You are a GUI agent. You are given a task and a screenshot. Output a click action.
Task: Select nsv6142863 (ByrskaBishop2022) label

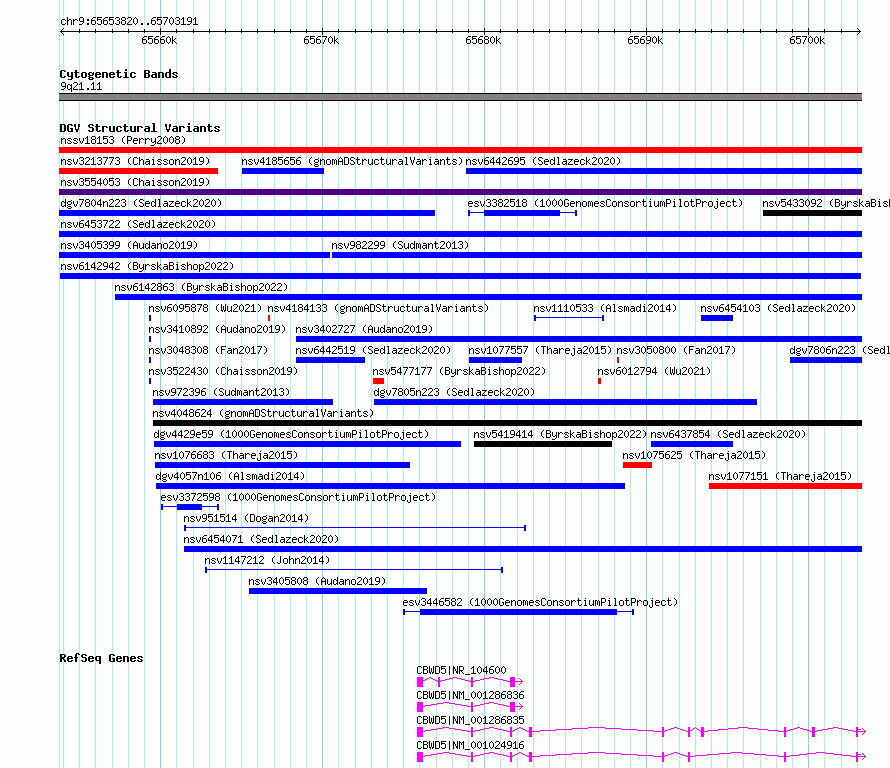point(201,287)
